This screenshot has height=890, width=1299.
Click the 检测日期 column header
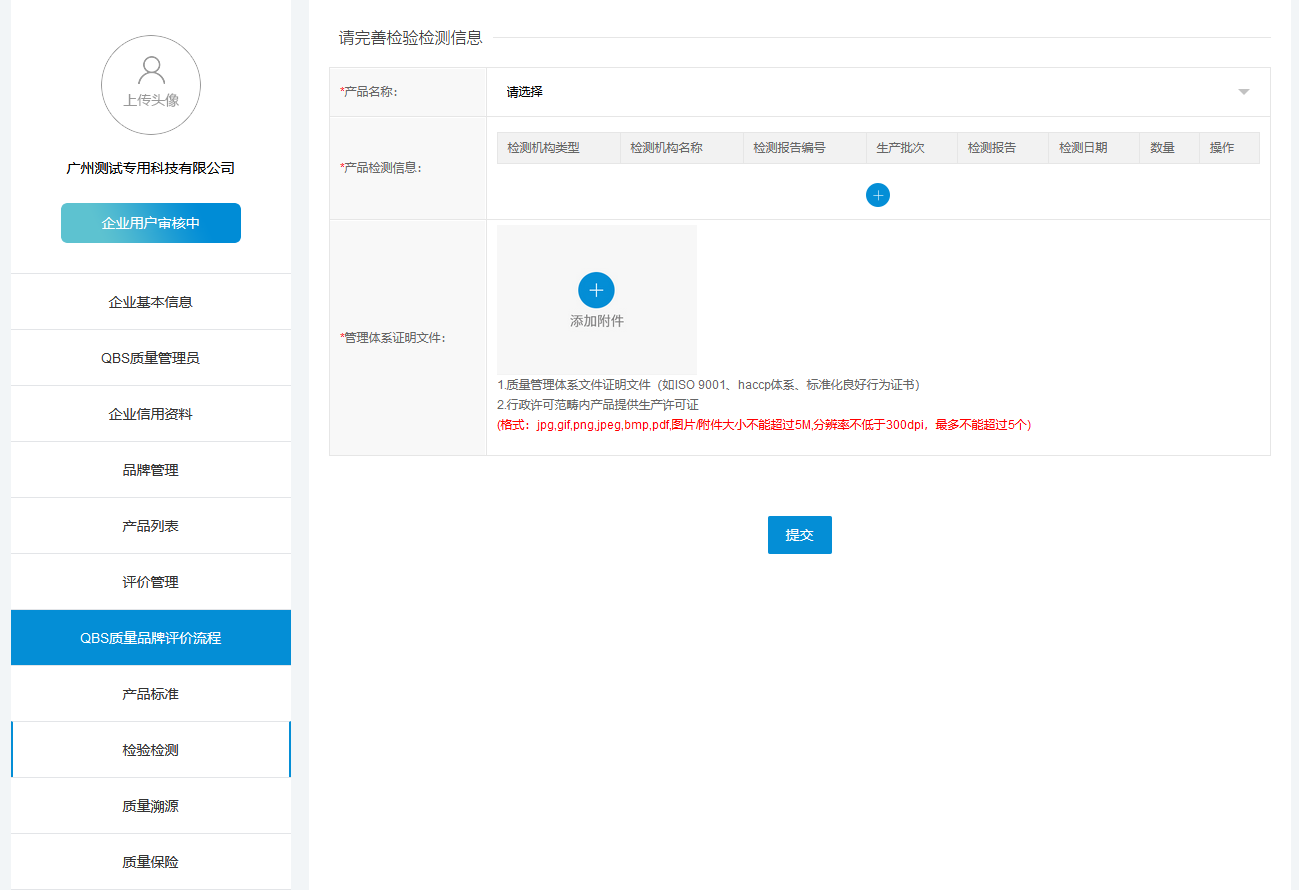point(1083,148)
